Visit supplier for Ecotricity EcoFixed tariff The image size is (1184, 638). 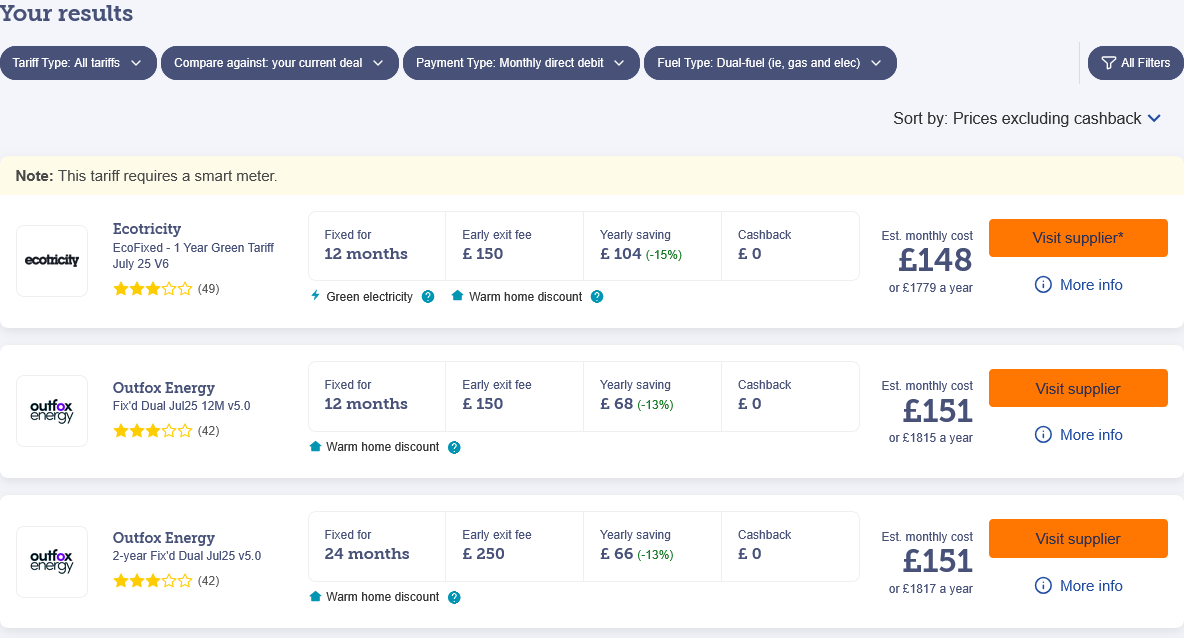[x=1078, y=238]
